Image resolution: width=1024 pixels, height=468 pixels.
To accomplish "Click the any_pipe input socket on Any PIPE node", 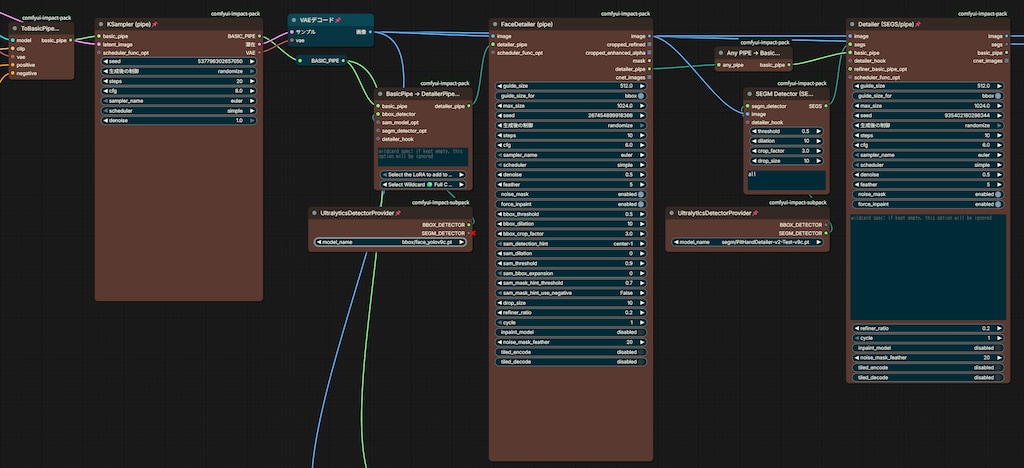I will [718, 65].
